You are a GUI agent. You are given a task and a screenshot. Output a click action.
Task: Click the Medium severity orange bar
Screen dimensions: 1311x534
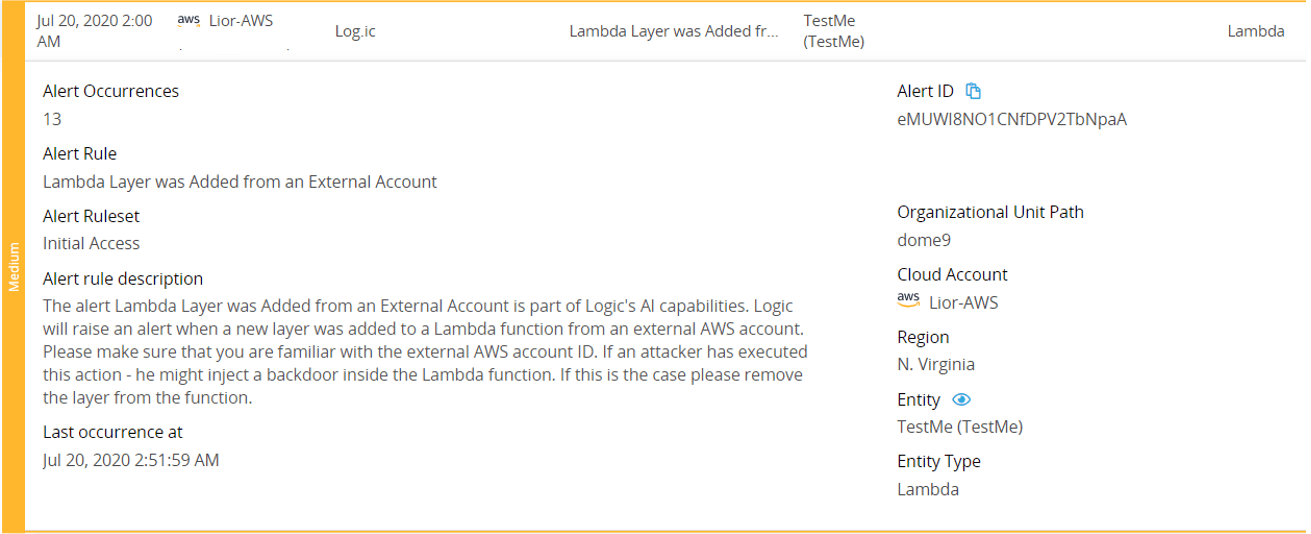click(13, 267)
